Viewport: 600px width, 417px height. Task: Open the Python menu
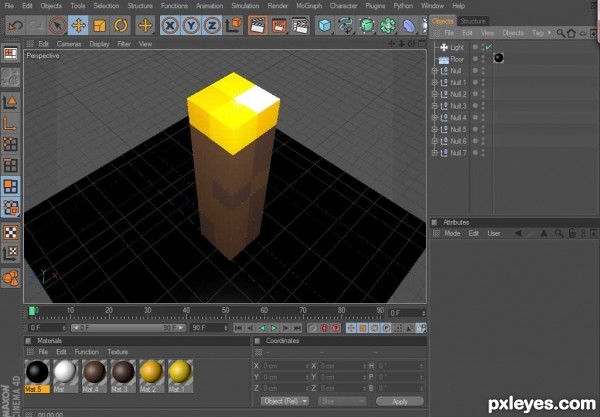[403, 6]
